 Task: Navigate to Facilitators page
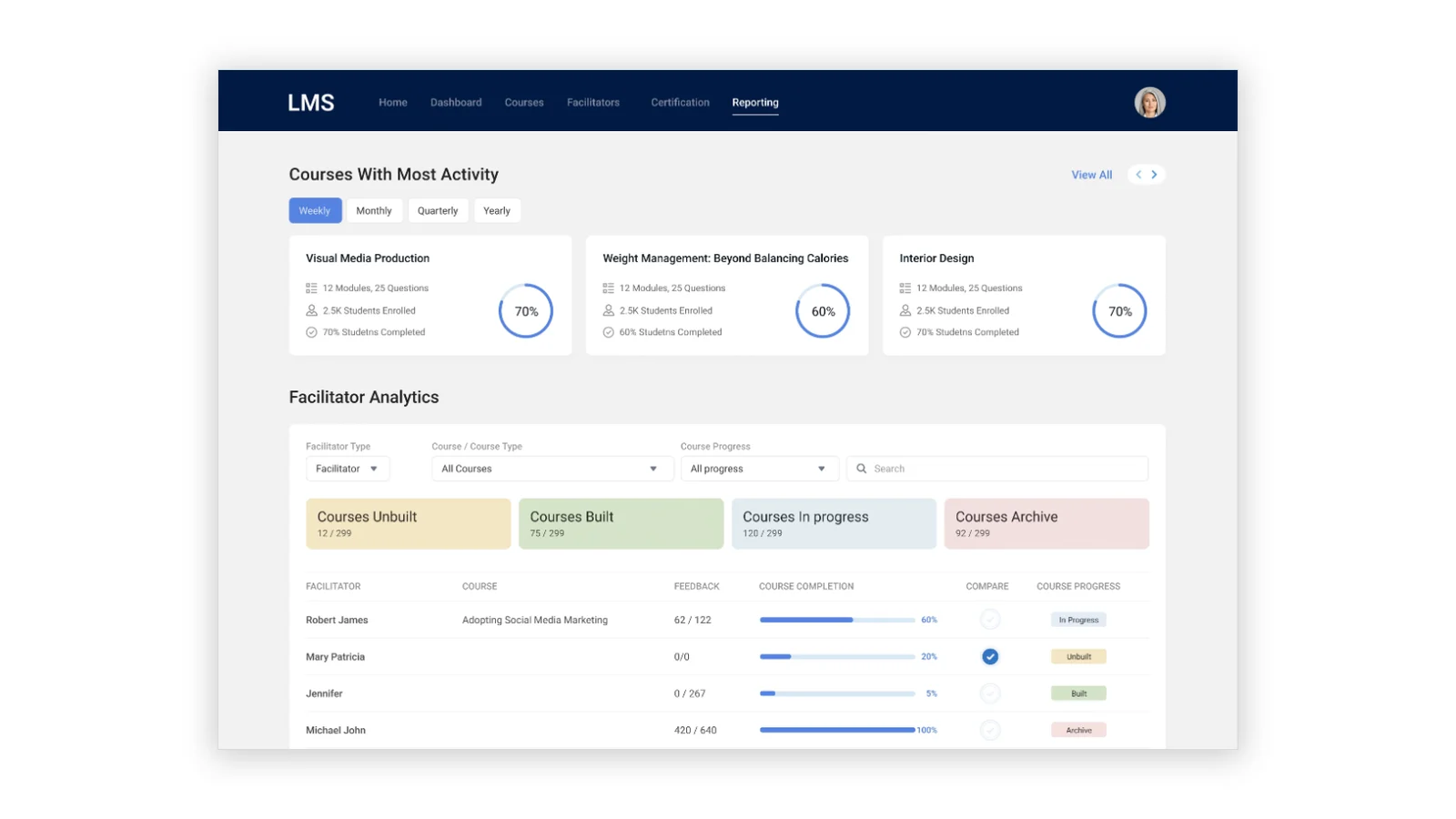(593, 103)
